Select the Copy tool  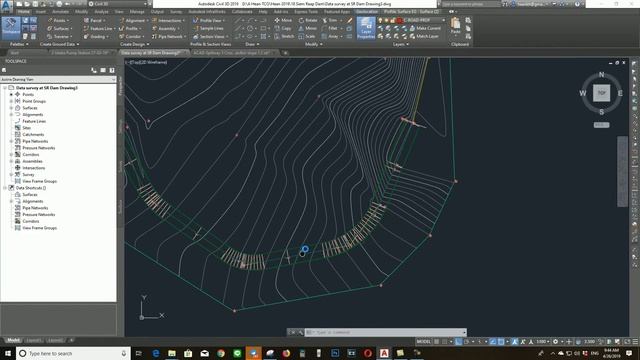283,28
